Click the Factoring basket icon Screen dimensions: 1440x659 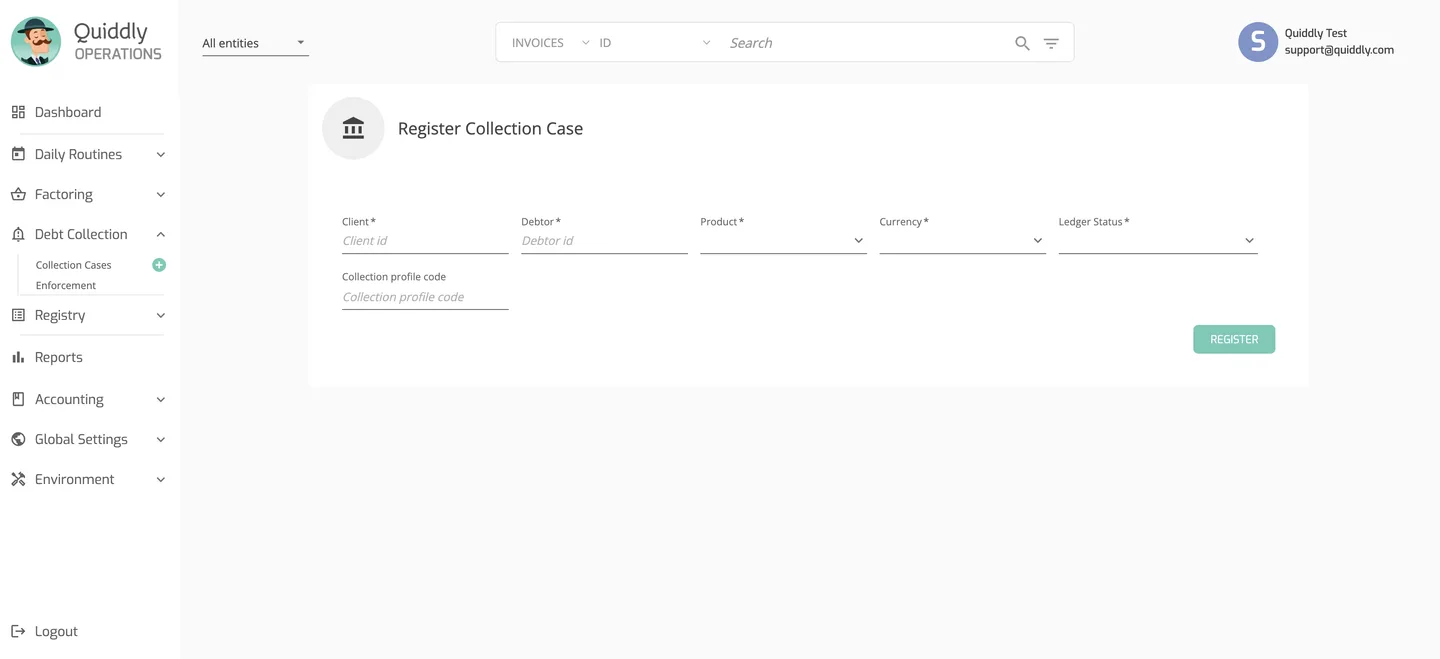(18, 194)
